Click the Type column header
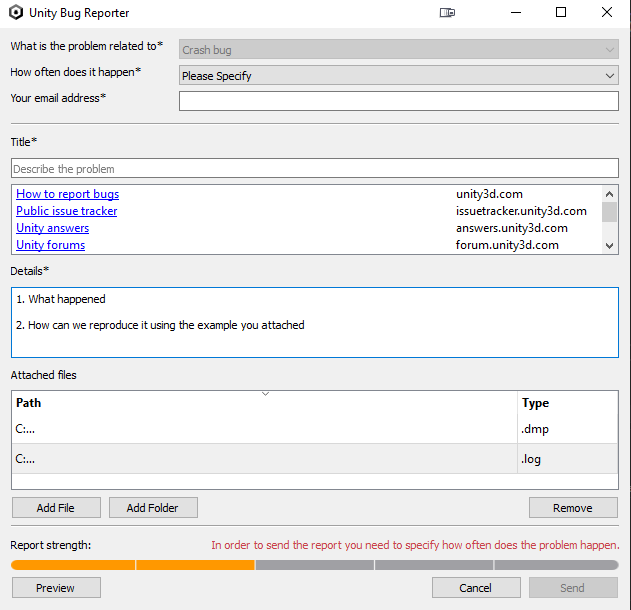 pyautogui.click(x=567, y=403)
